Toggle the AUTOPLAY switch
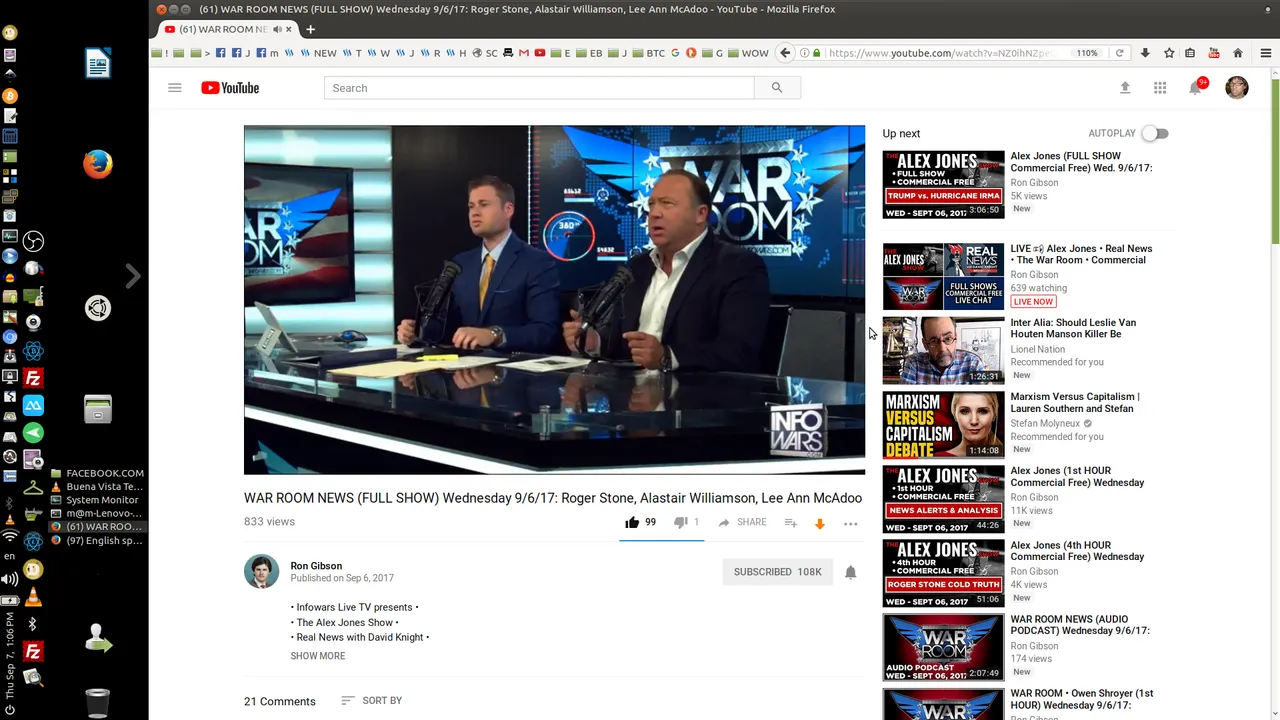1280x720 pixels. pyautogui.click(x=1155, y=133)
